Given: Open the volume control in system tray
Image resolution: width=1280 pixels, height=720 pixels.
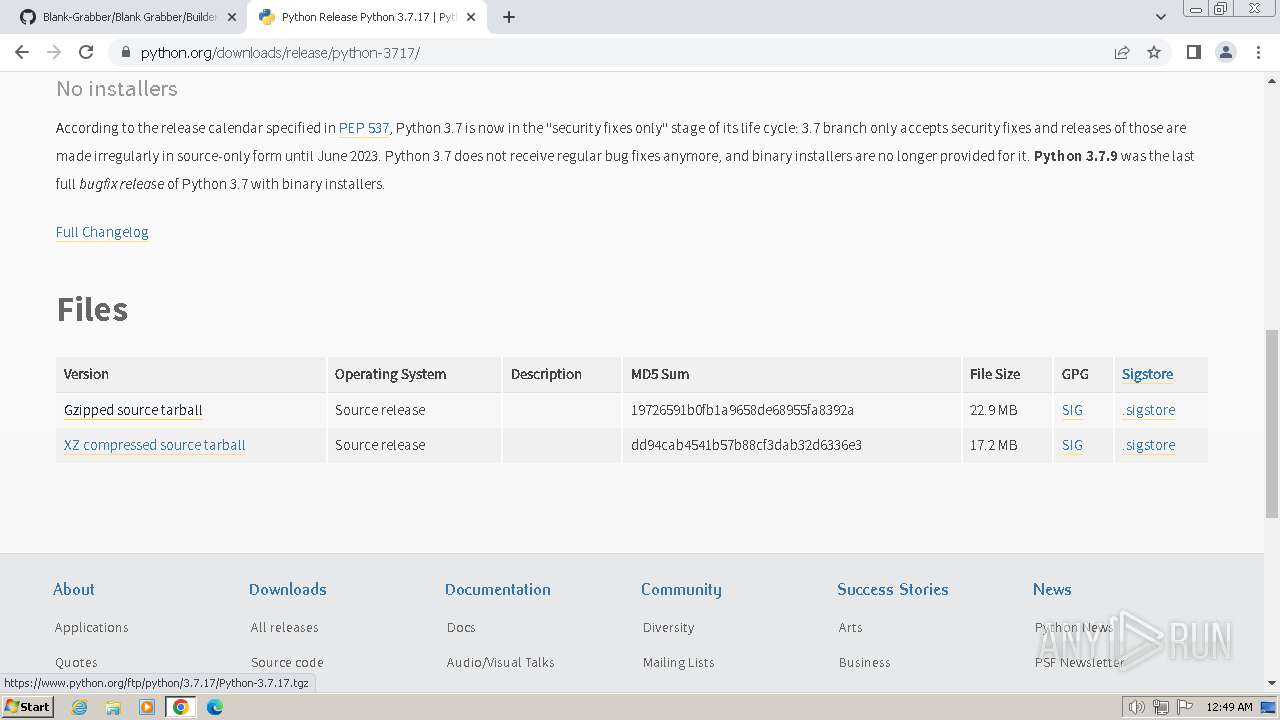Looking at the screenshot, I should tap(1137, 707).
